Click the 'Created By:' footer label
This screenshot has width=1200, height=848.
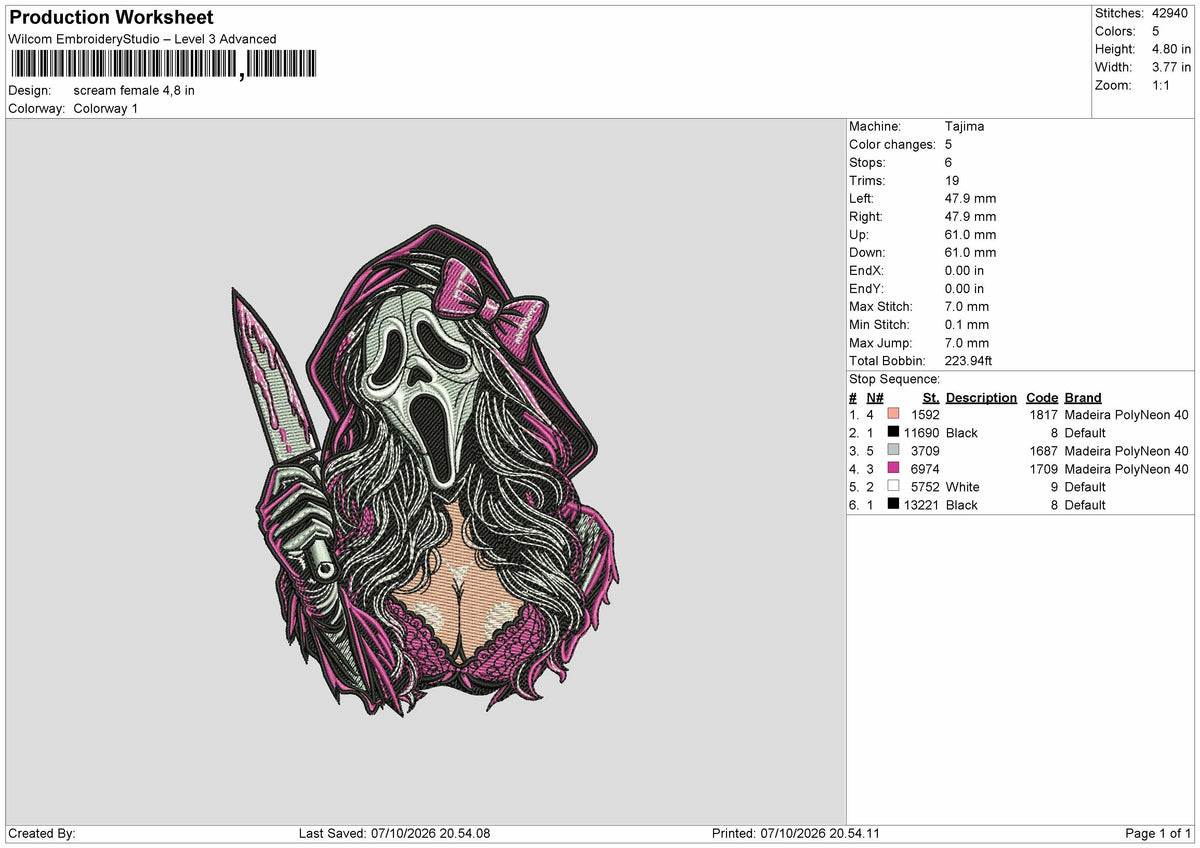click(42, 833)
